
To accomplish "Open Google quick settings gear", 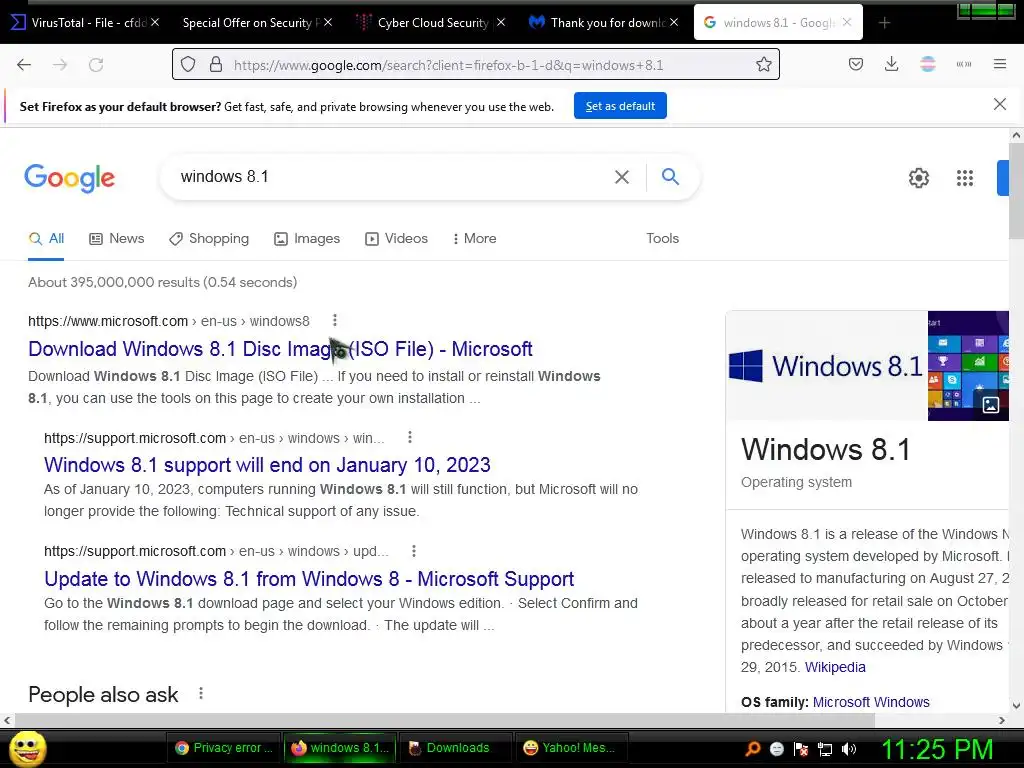I will 919,178.
